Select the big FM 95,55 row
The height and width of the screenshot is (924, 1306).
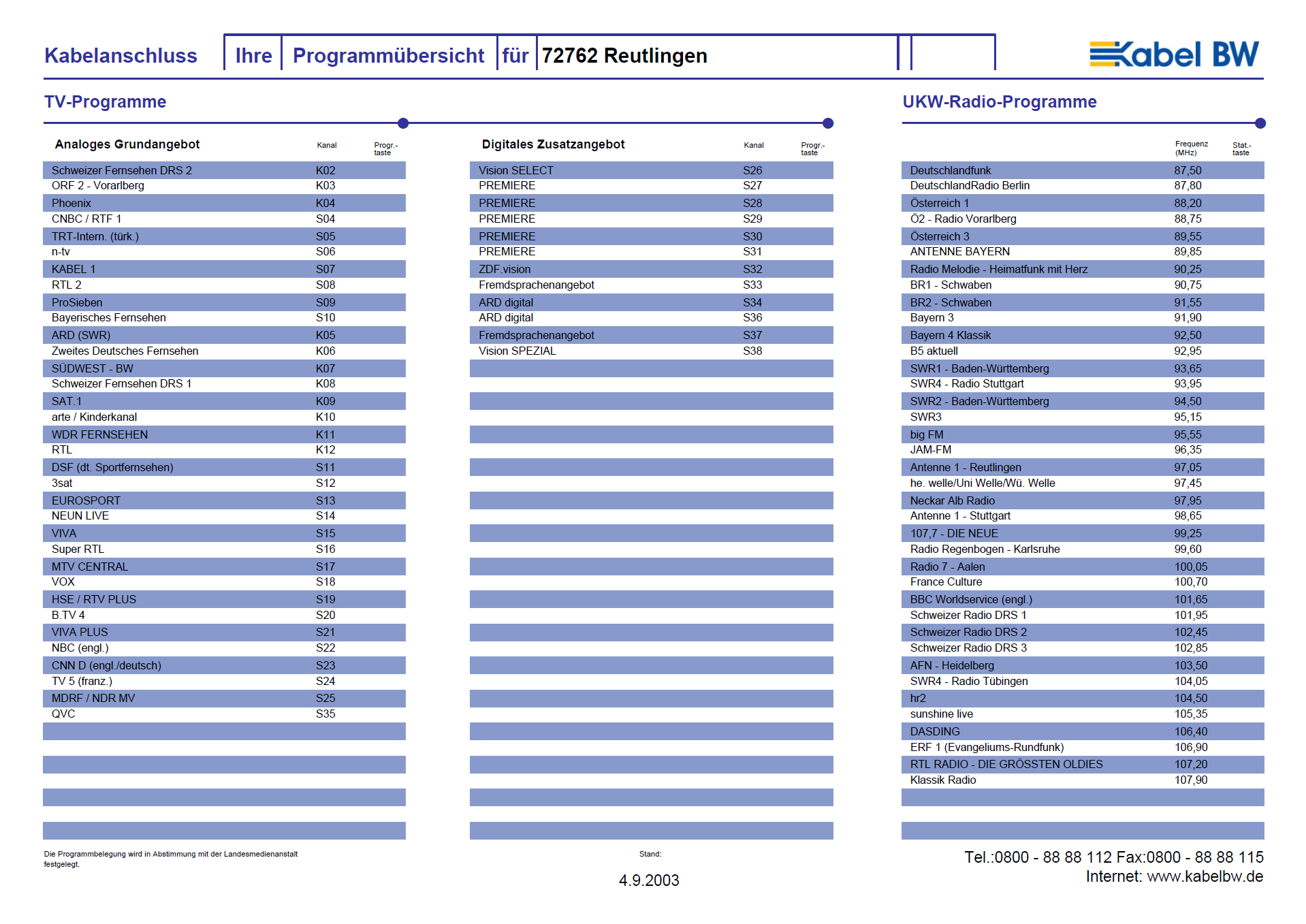click(x=1083, y=434)
